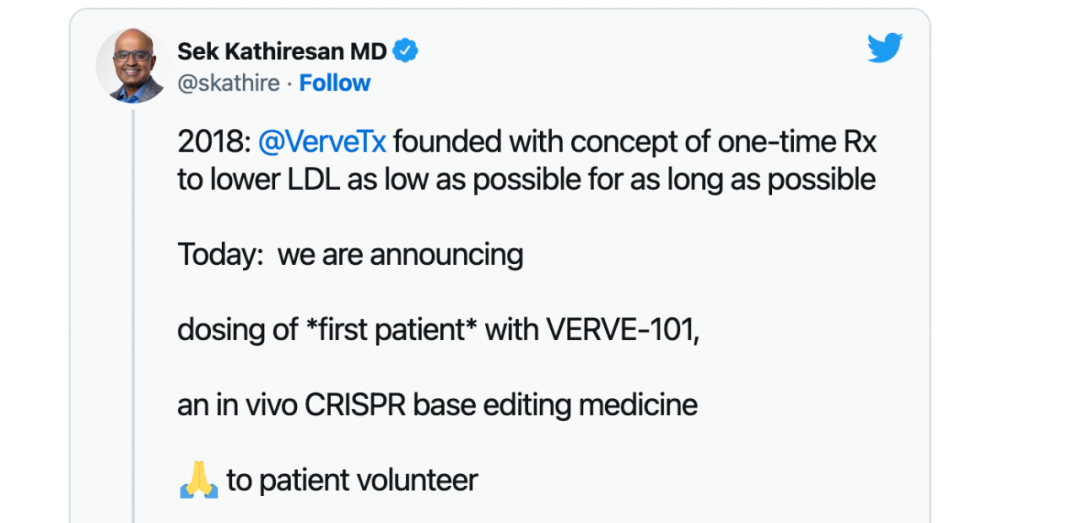Click the Twitter bird logo

[885, 48]
